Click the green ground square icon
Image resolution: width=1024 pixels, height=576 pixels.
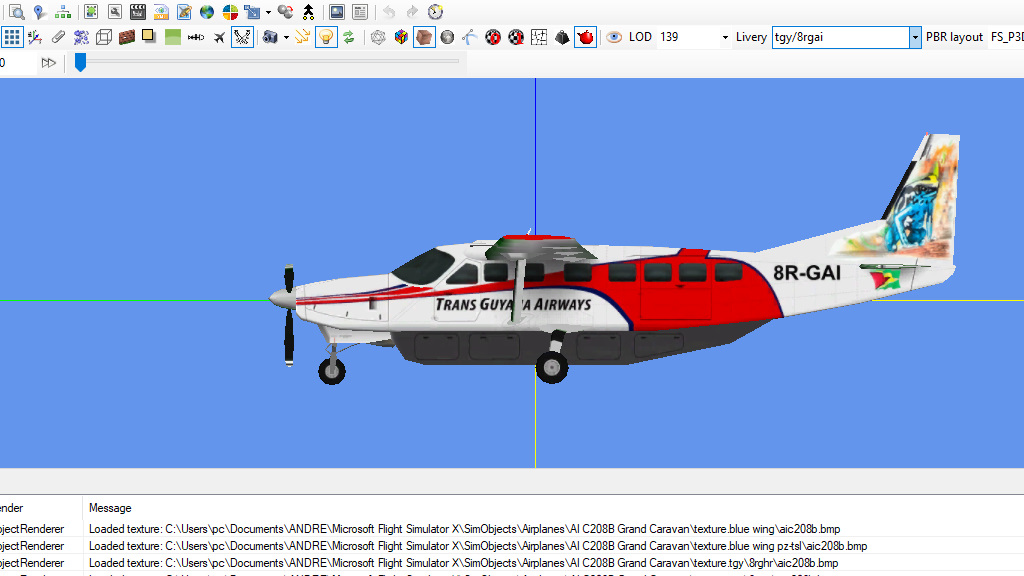[173, 37]
